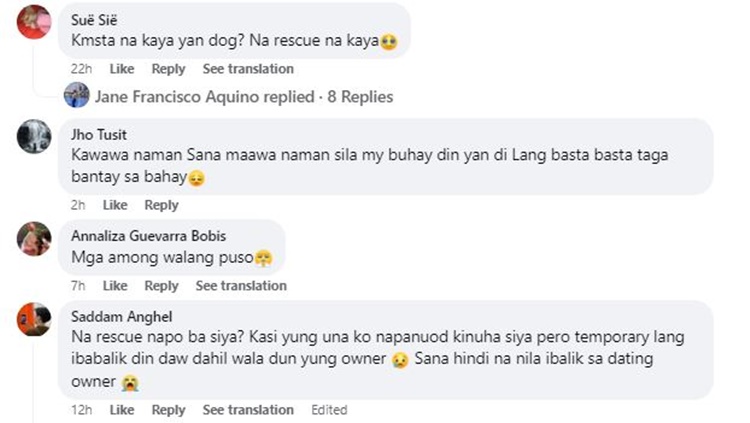
Task: Reply to Jho Tusit's comment
Action: click(161, 205)
